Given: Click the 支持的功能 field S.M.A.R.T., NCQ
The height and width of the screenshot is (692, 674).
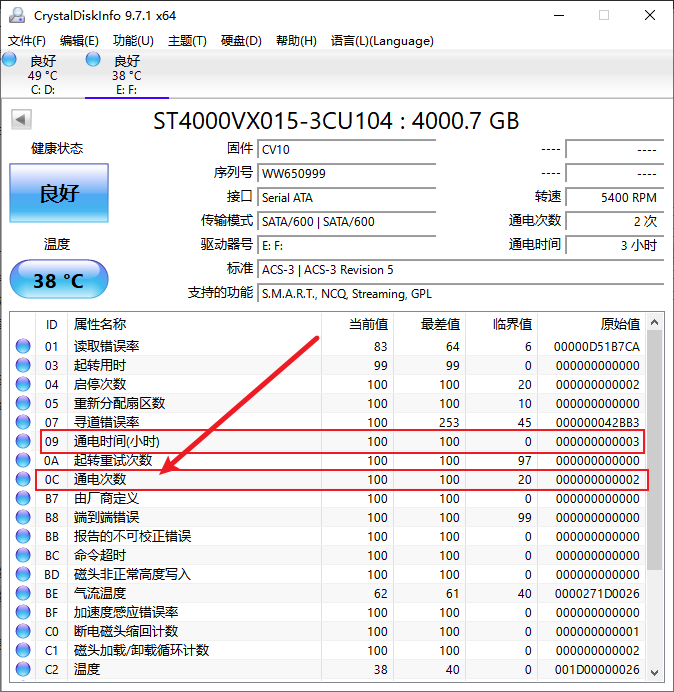Looking at the screenshot, I should [461, 293].
